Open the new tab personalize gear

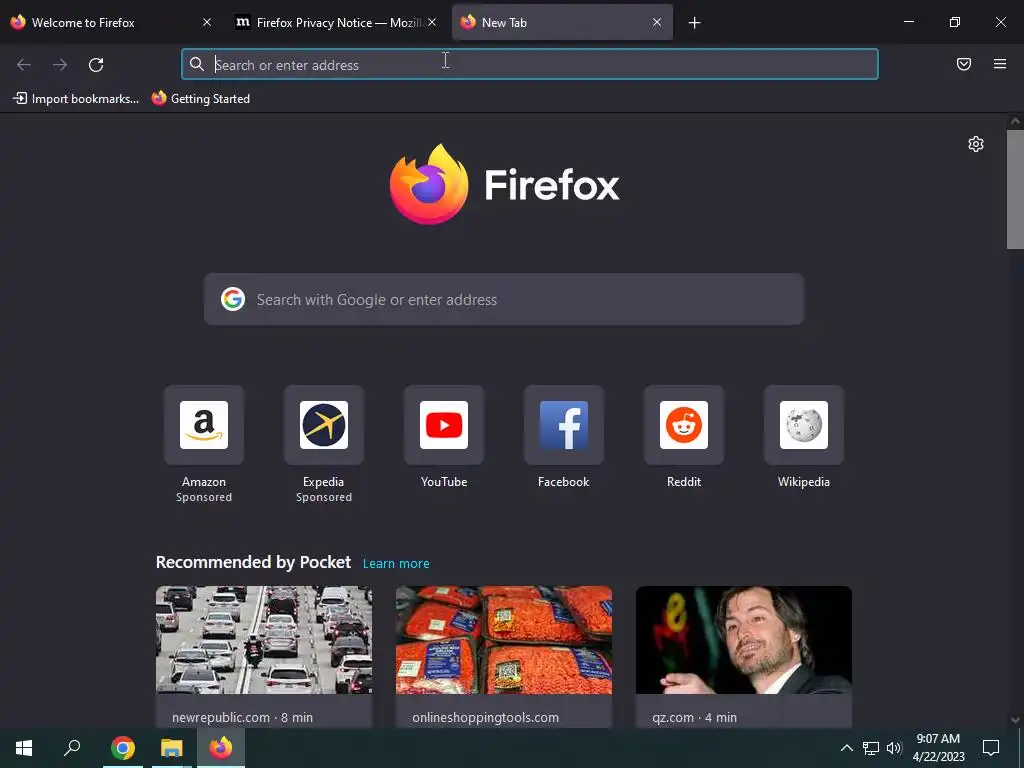click(x=976, y=144)
